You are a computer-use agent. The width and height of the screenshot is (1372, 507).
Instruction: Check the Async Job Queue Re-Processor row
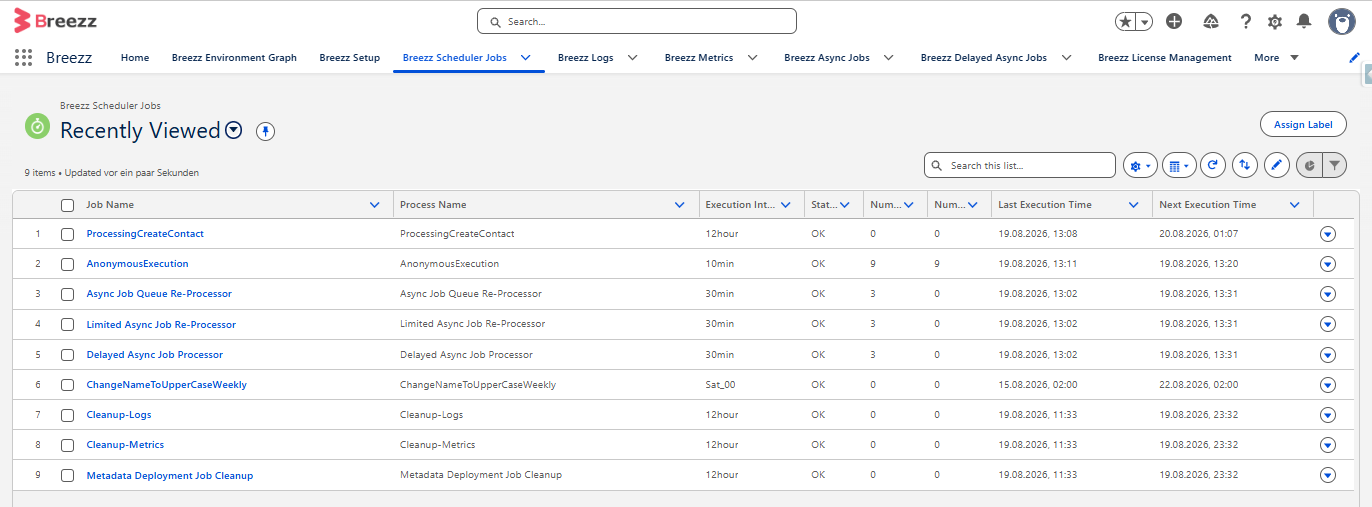67,294
